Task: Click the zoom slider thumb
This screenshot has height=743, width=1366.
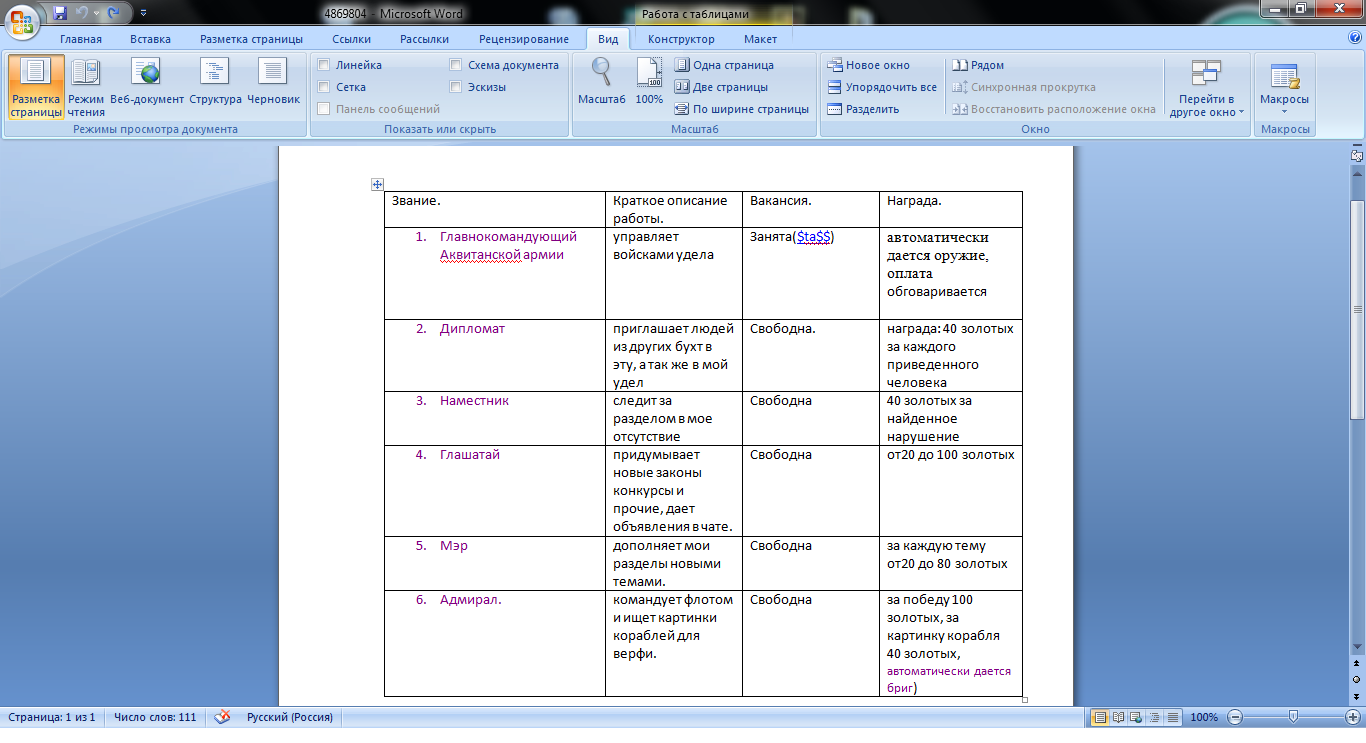Action: [1294, 717]
